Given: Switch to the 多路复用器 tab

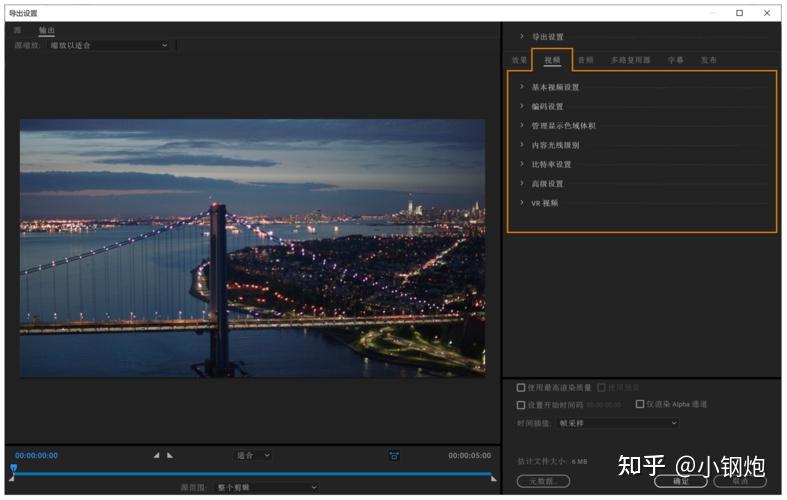Looking at the screenshot, I should (x=630, y=60).
